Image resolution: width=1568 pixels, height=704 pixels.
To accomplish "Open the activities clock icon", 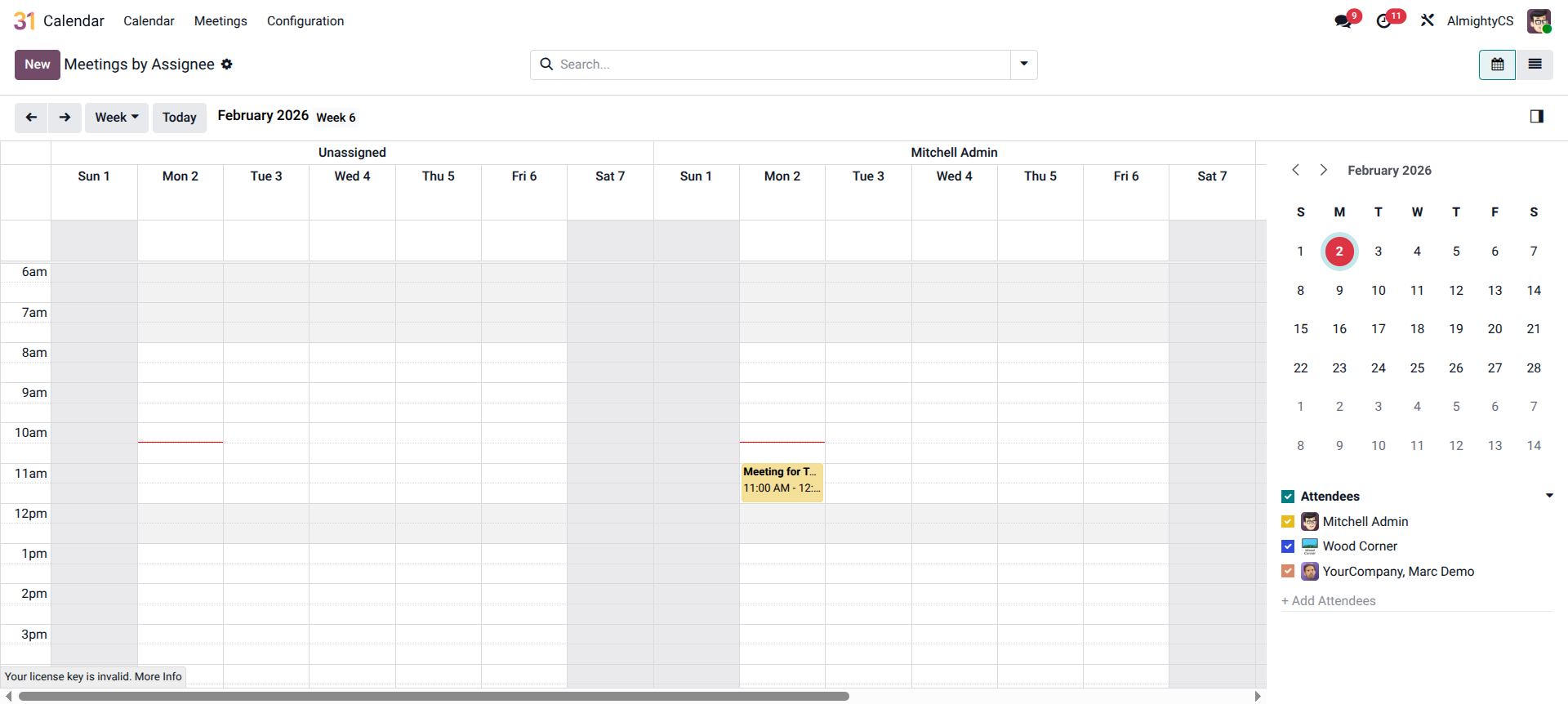I will (x=1384, y=21).
